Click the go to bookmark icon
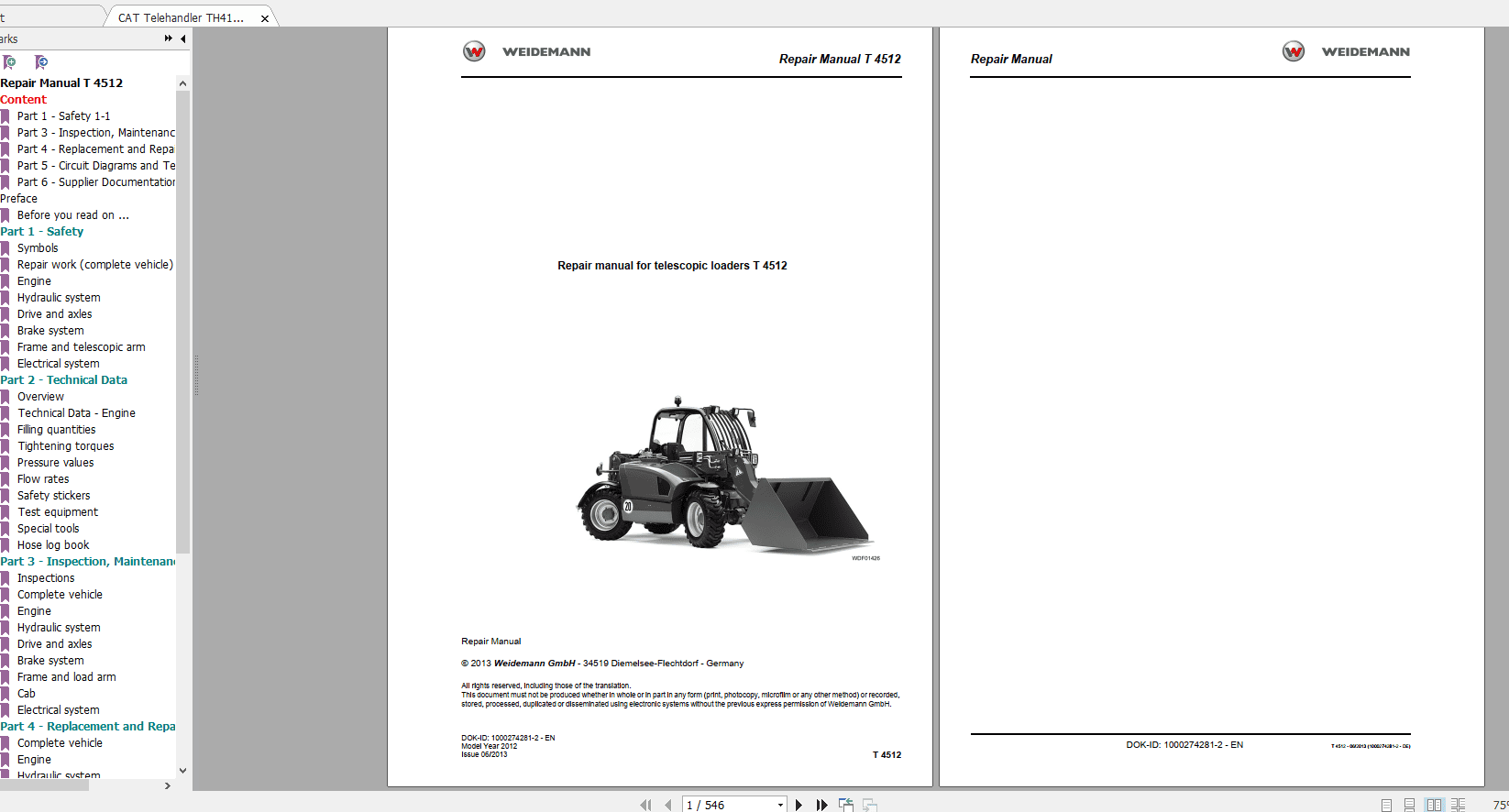The width and height of the screenshot is (1509, 812). (41, 62)
